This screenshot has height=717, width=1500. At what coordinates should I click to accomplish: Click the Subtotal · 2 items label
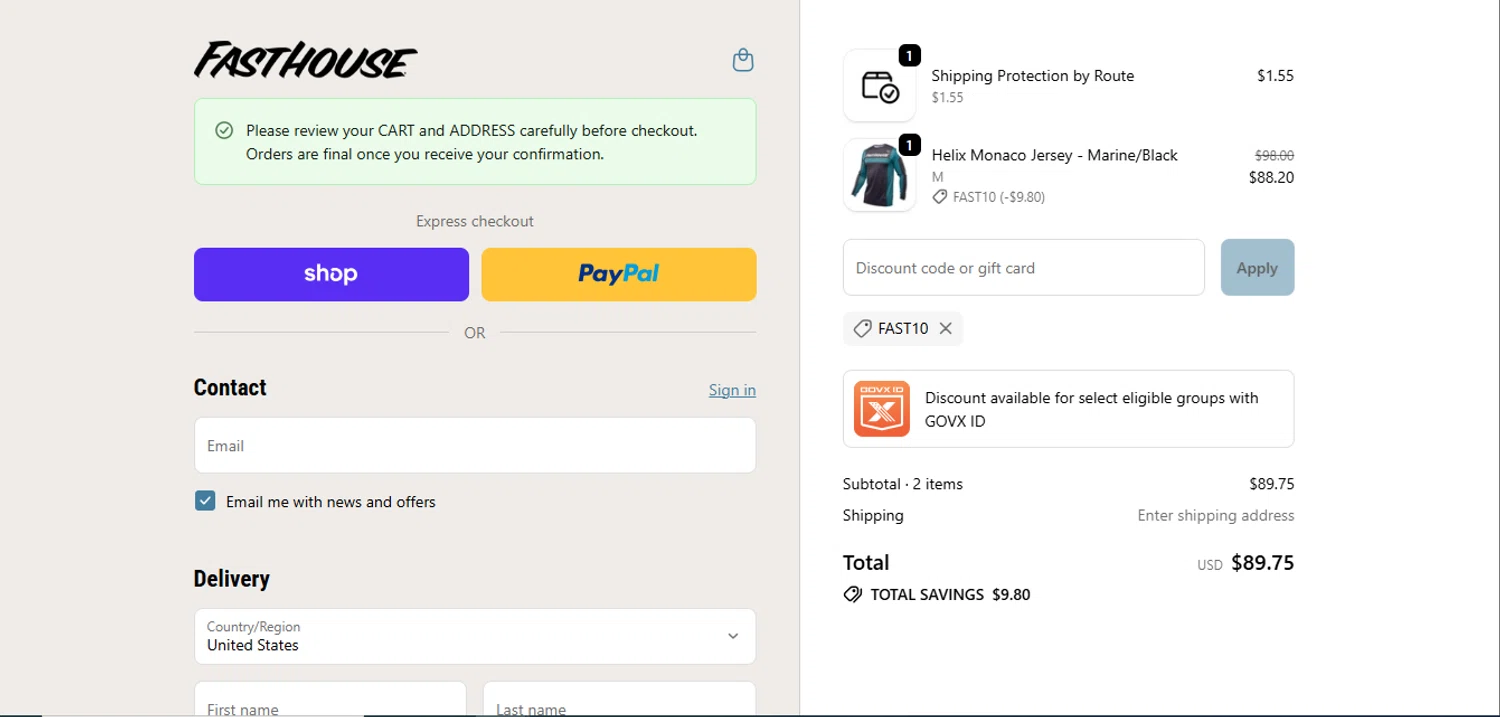pyautogui.click(x=902, y=484)
